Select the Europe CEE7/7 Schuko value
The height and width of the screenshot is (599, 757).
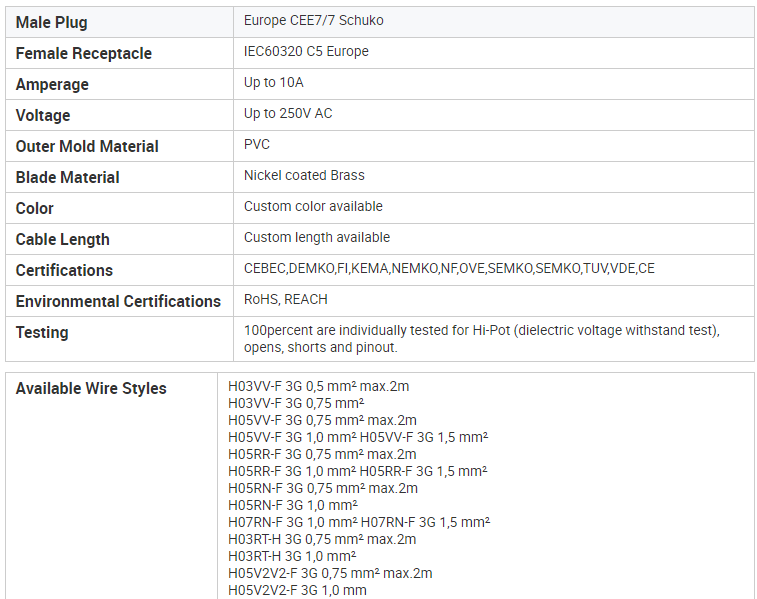[x=313, y=21]
